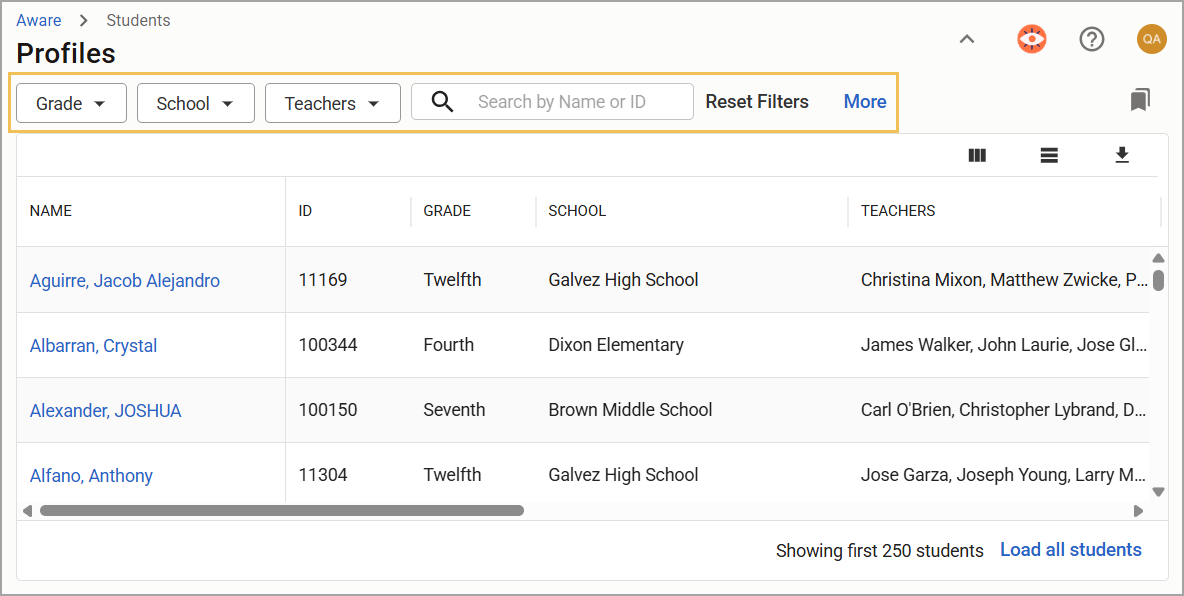
Task: Click the vertical scrollbar thumb
Action: click(x=1158, y=279)
